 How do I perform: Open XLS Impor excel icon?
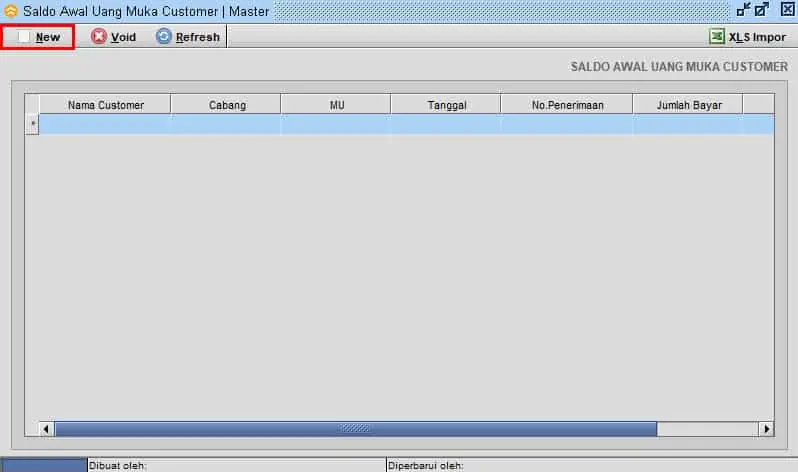[717, 36]
